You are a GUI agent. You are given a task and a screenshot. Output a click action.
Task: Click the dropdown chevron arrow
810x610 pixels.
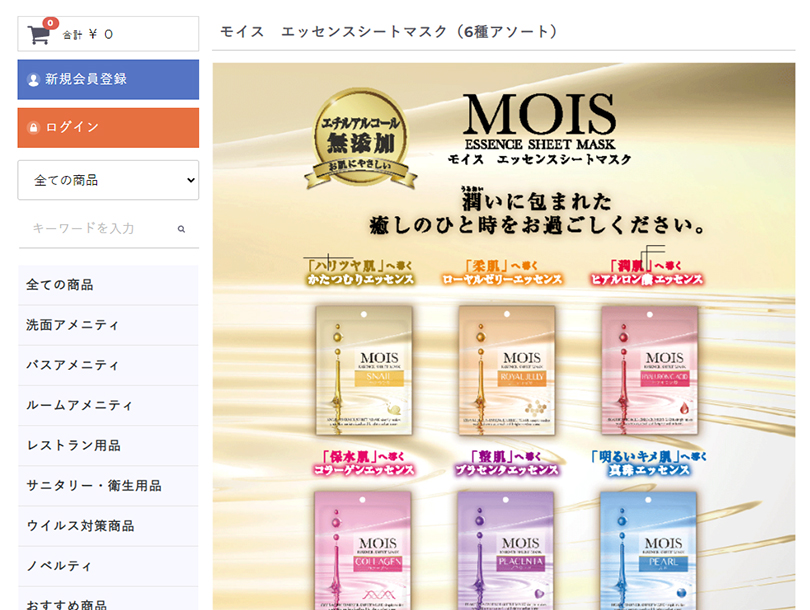191,180
